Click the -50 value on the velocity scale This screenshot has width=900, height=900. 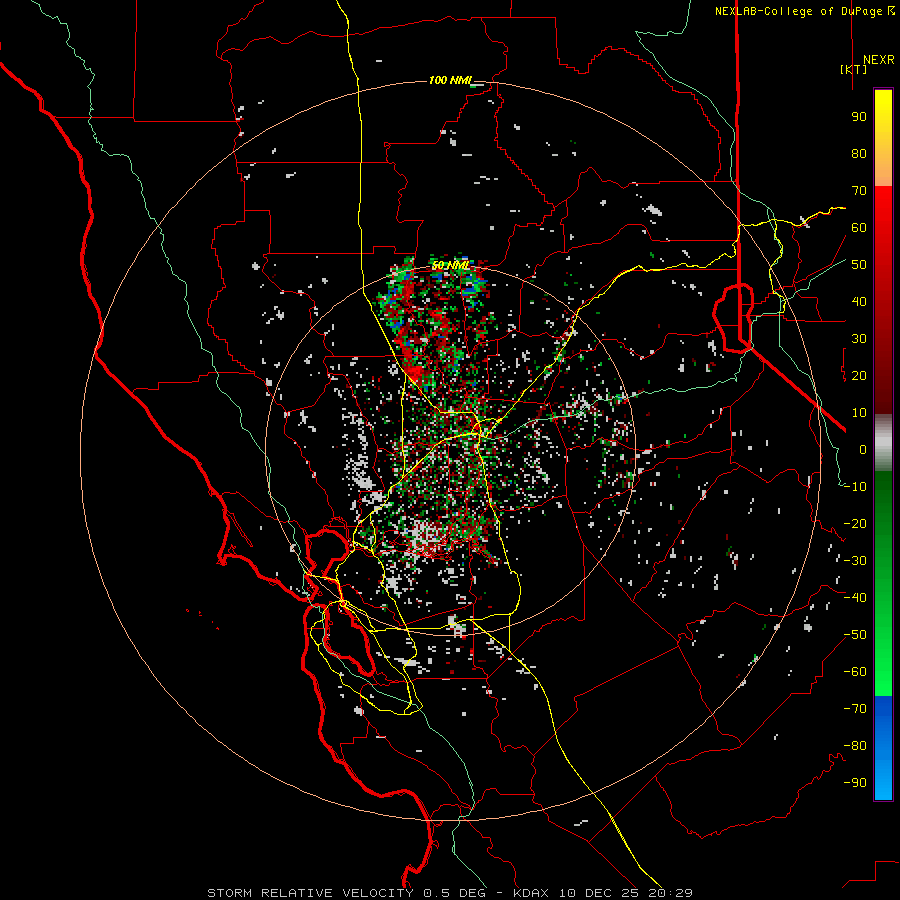point(855,635)
